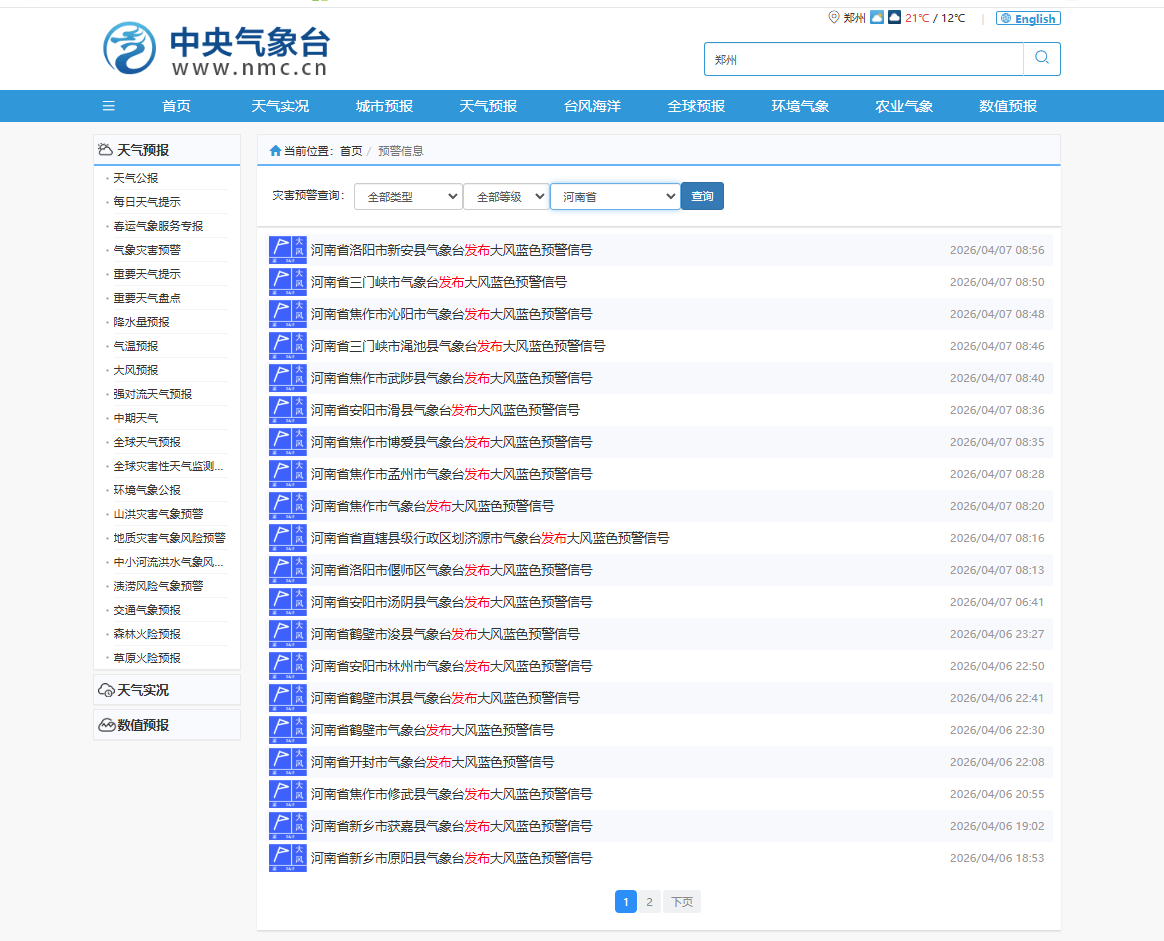Expand the 数值预报 sidebar section
This screenshot has width=1164, height=941.
[x=143, y=725]
